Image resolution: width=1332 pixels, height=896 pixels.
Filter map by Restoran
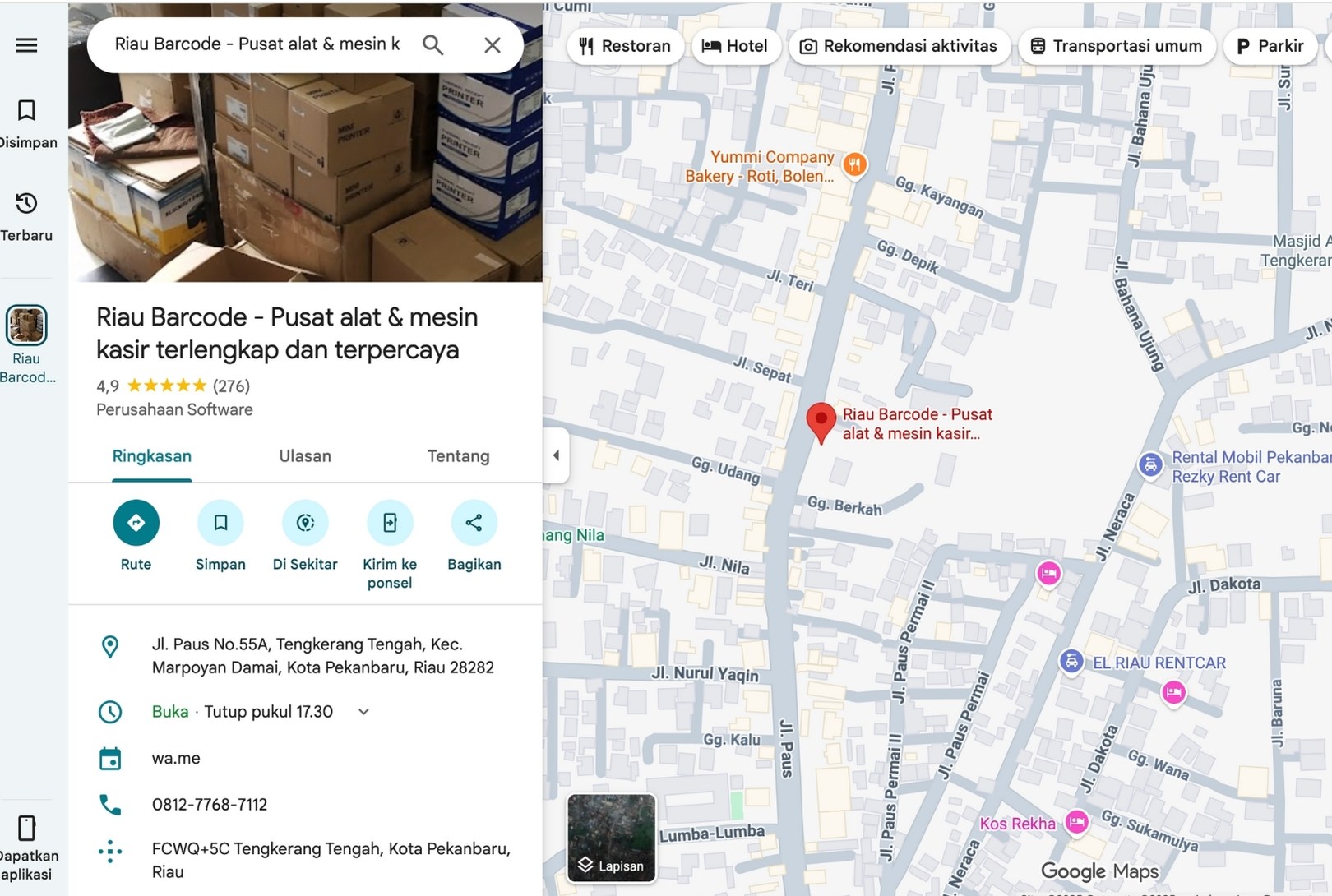[x=625, y=46]
